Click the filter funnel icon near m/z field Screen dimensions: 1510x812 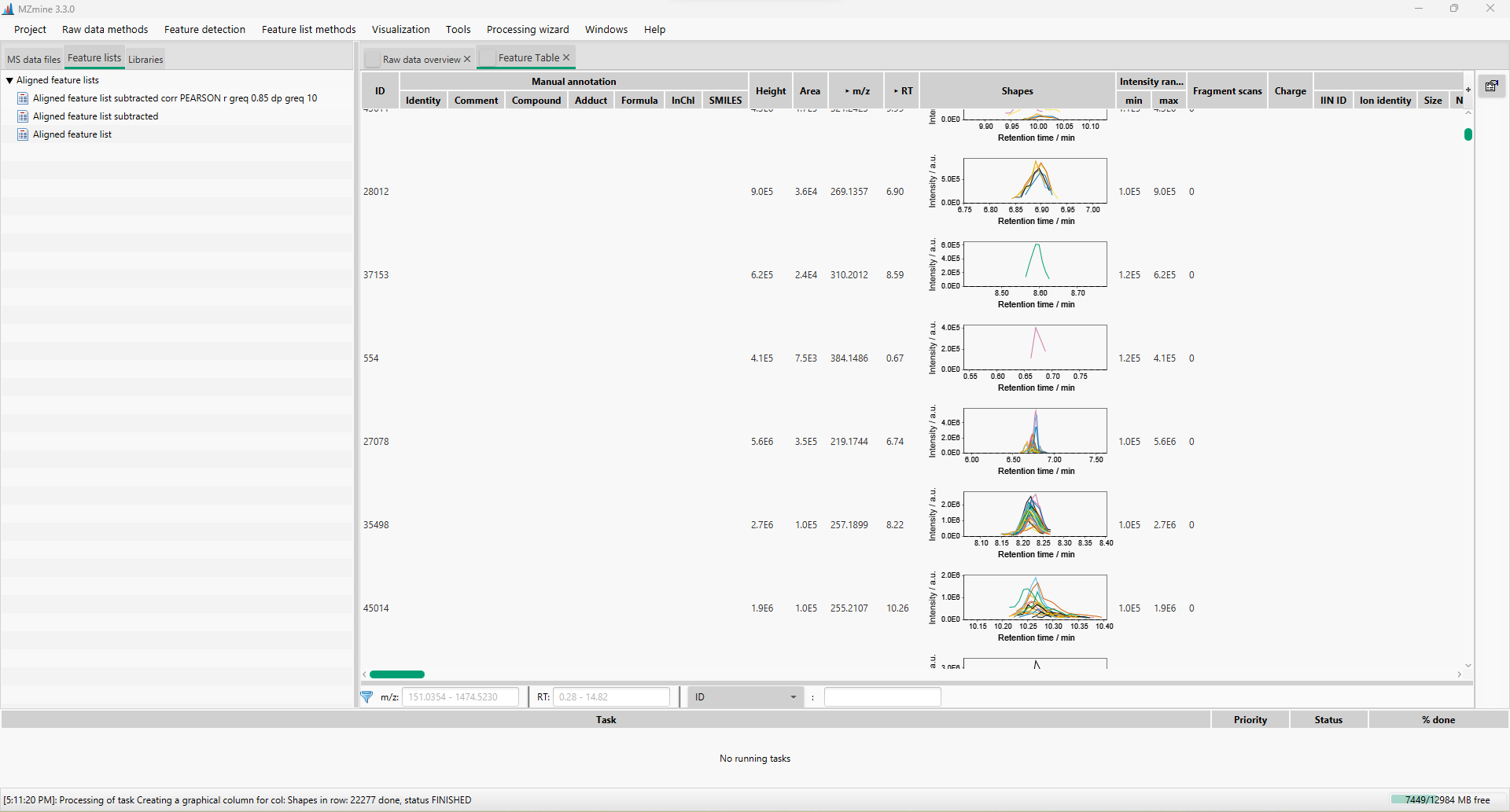[x=367, y=696]
